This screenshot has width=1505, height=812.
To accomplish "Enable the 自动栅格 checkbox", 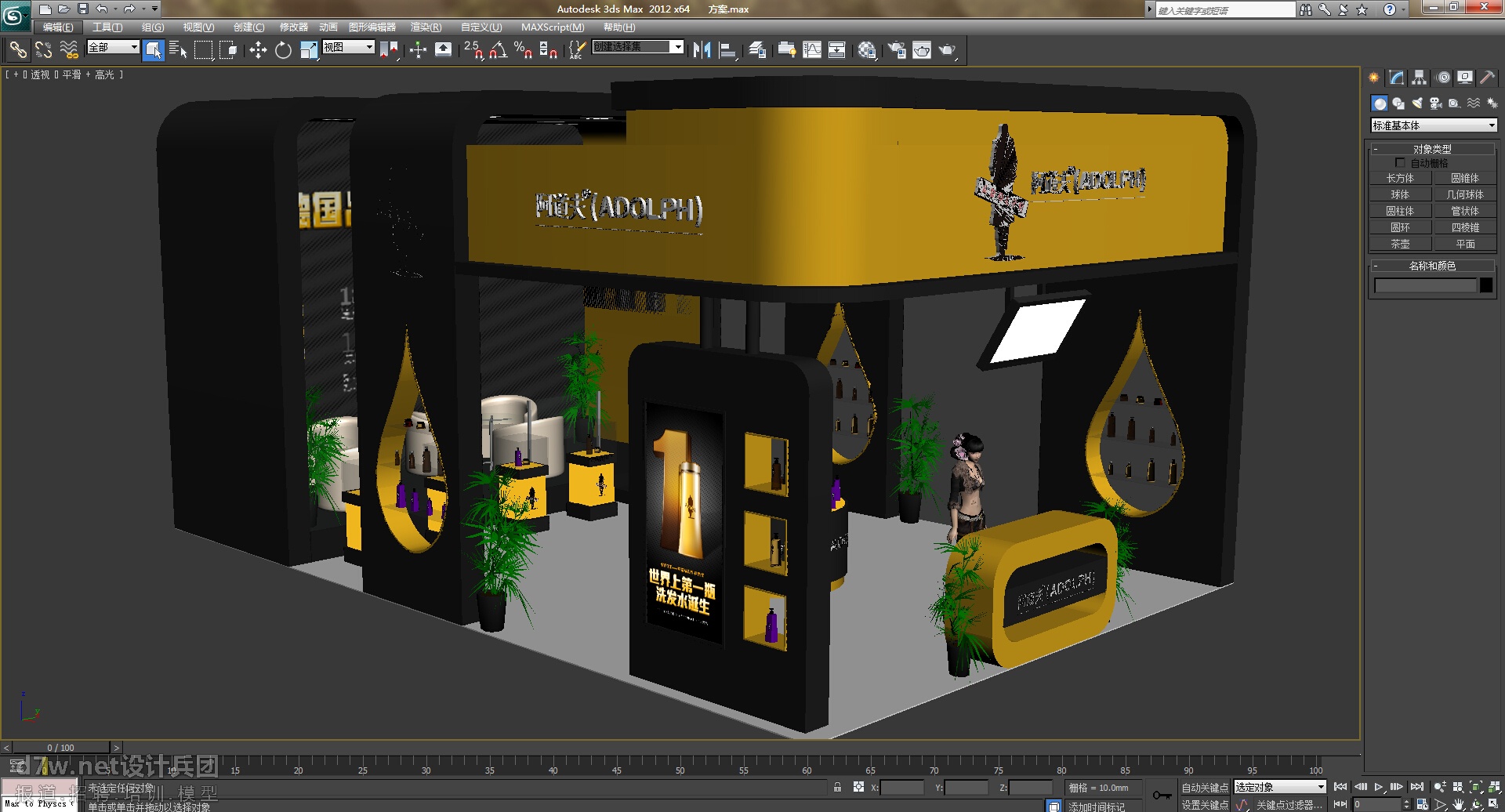I will pyautogui.click(x=1400, y=163).
